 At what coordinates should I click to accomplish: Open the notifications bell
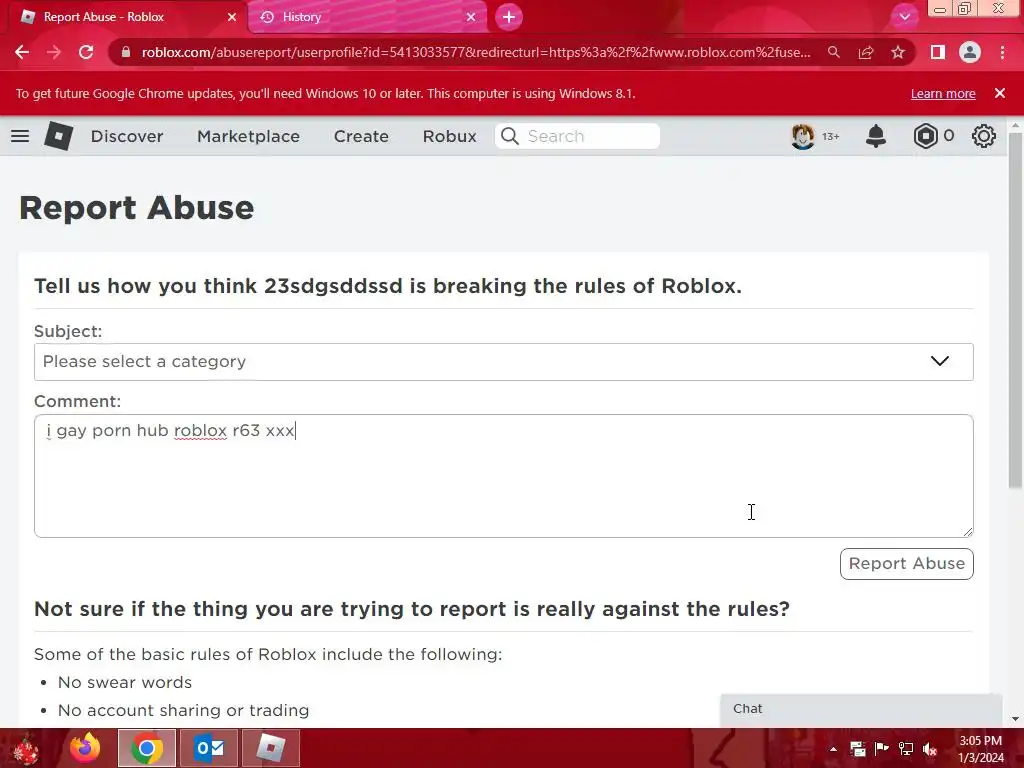click(x=876, y=136)
